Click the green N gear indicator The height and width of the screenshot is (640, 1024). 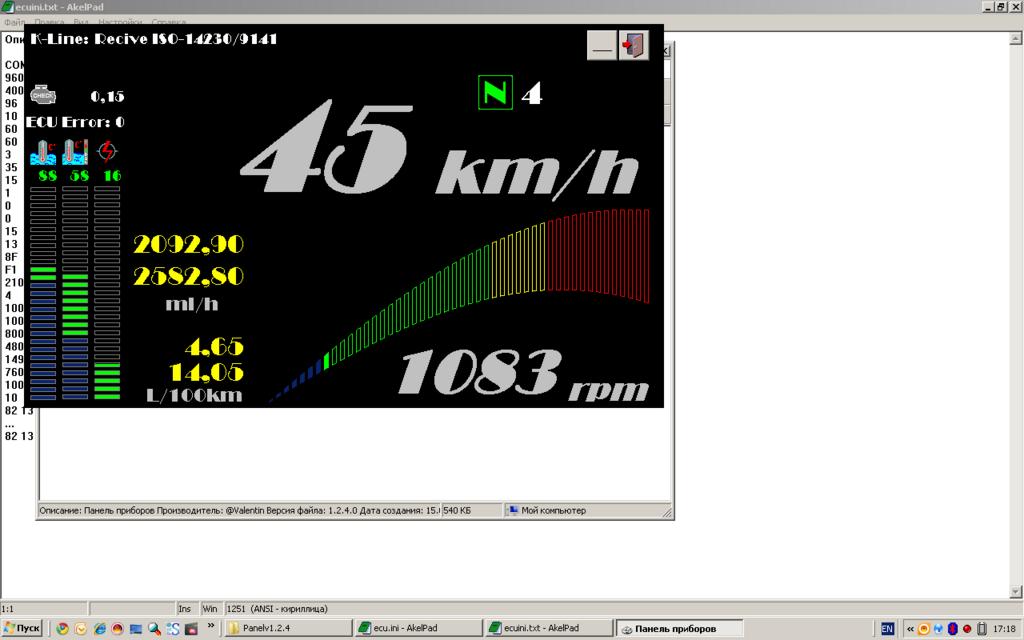(494, 92)
